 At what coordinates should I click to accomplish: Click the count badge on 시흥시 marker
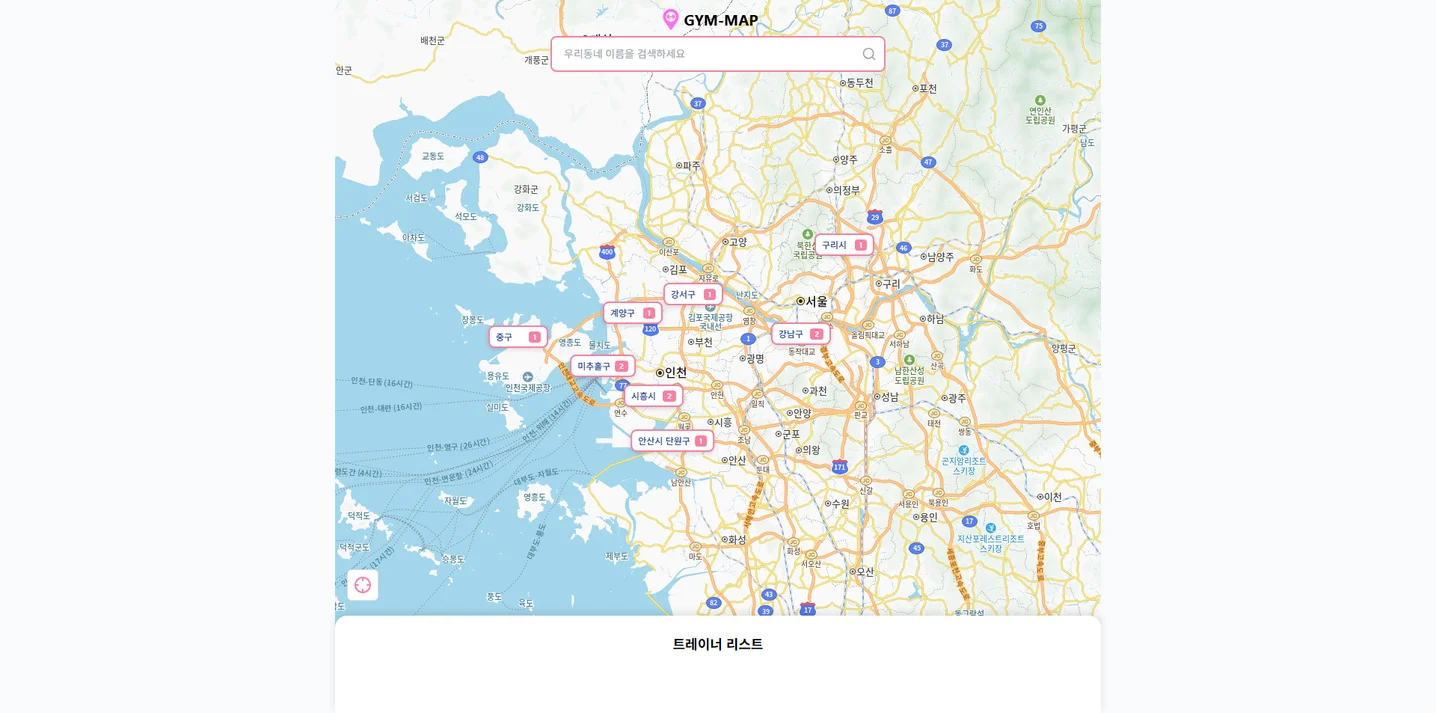coord(670,396)
